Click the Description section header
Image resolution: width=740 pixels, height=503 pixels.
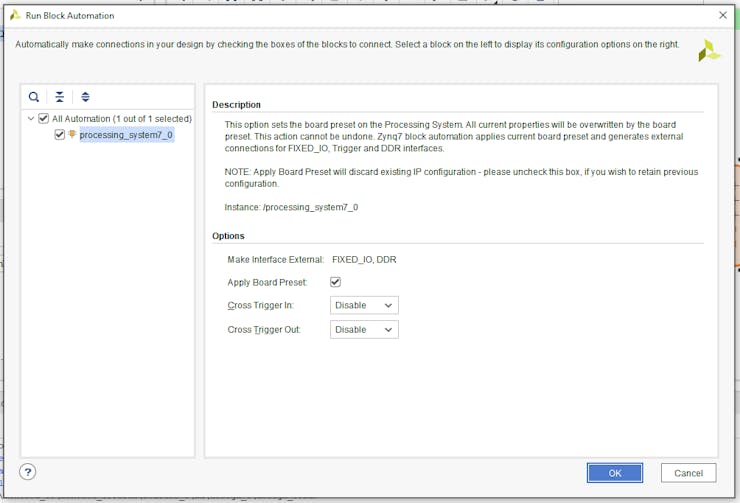pos(236,105)
